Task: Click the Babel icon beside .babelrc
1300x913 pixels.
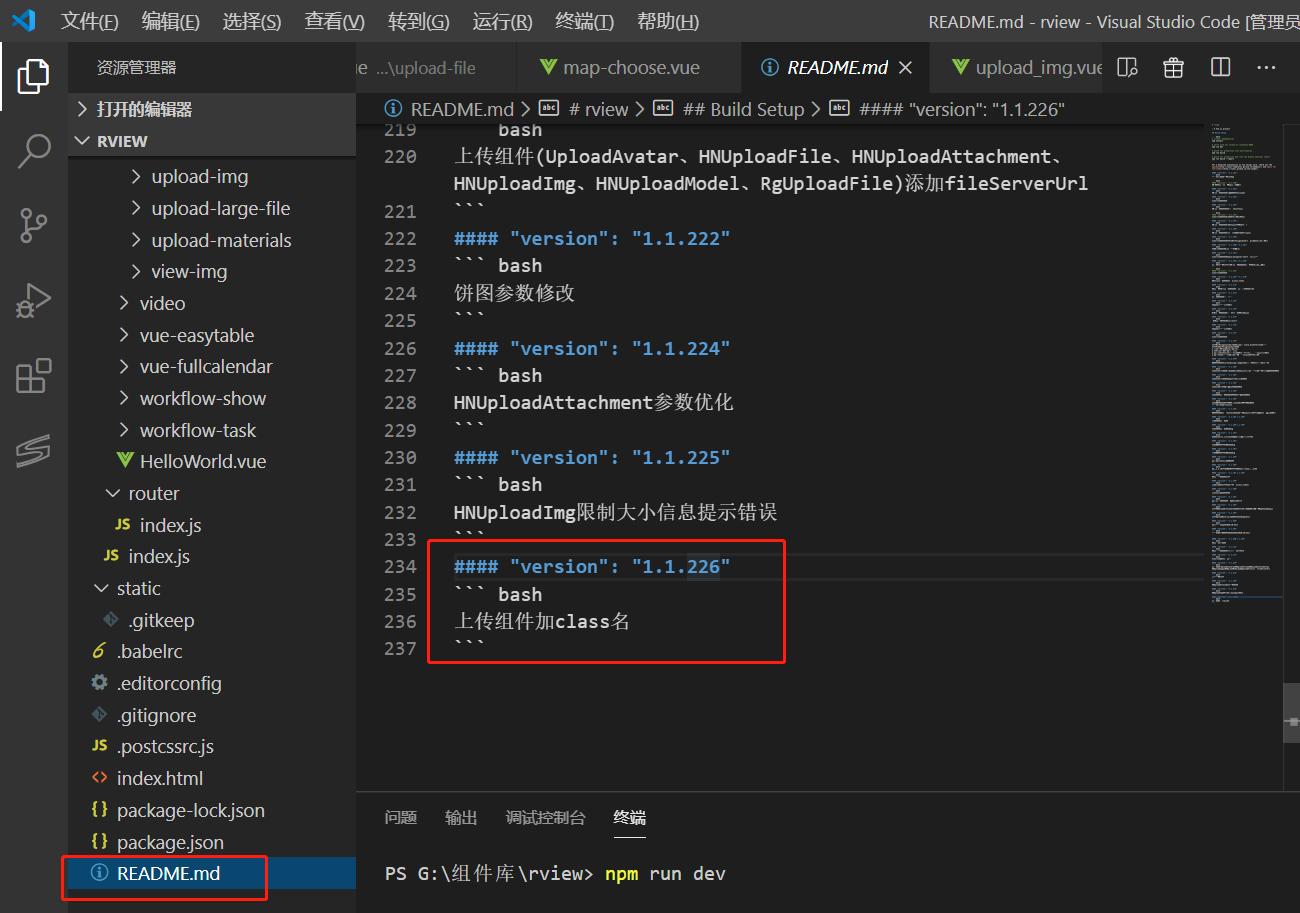Action: [x=99, y=651]
